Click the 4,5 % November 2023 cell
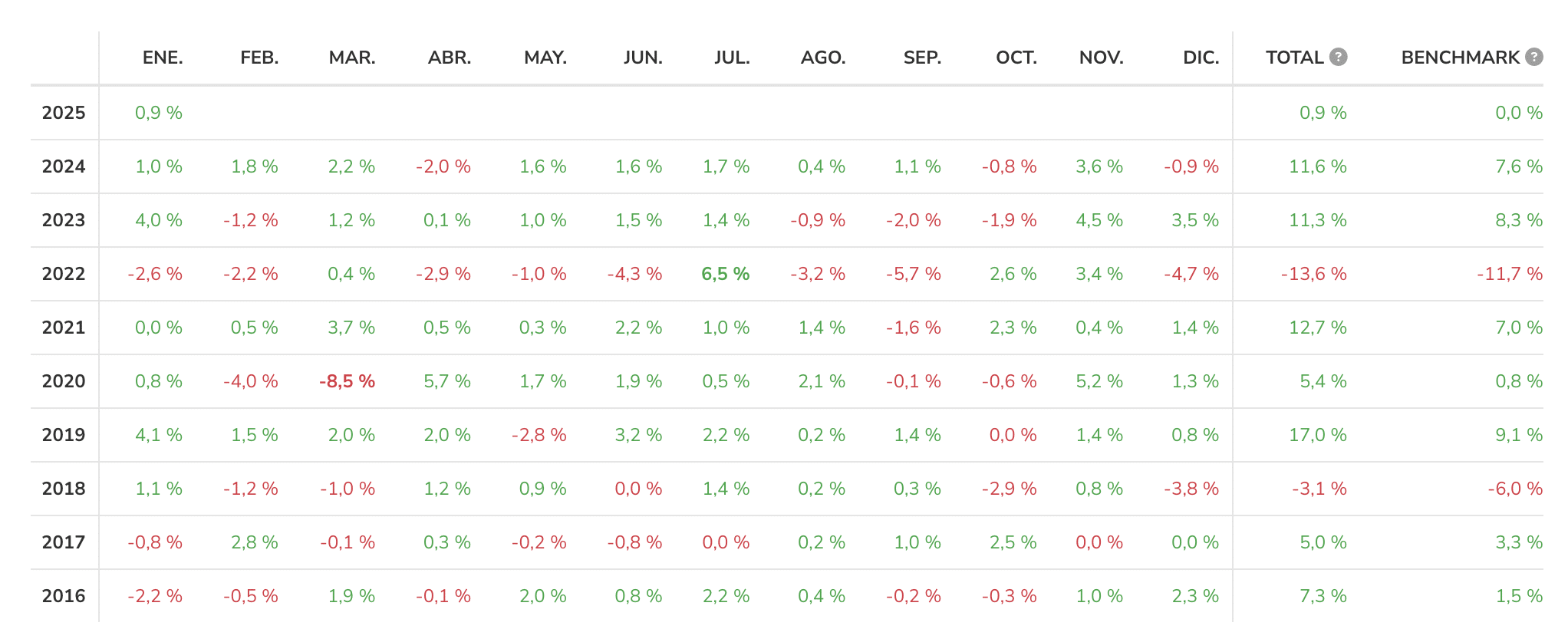The width and height of the screenshot is (1568, 629). click(x=1099, y=220)
